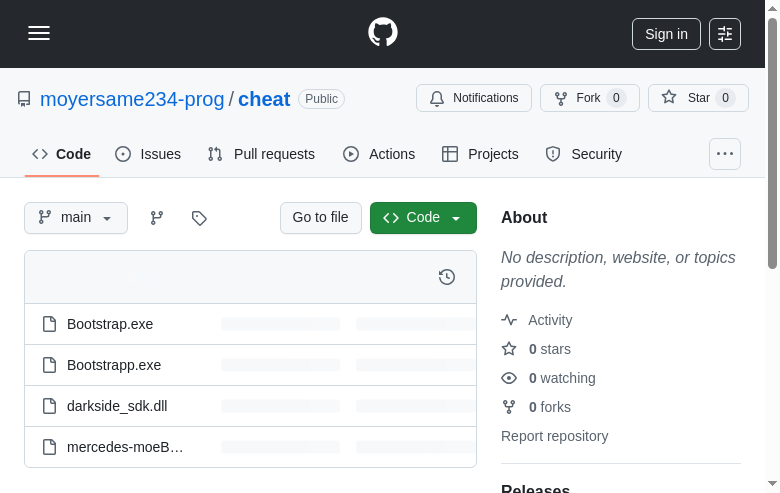The image size is (780, 493).
Task: Expand the main branch selector dropdown
Action: (76, 218)
